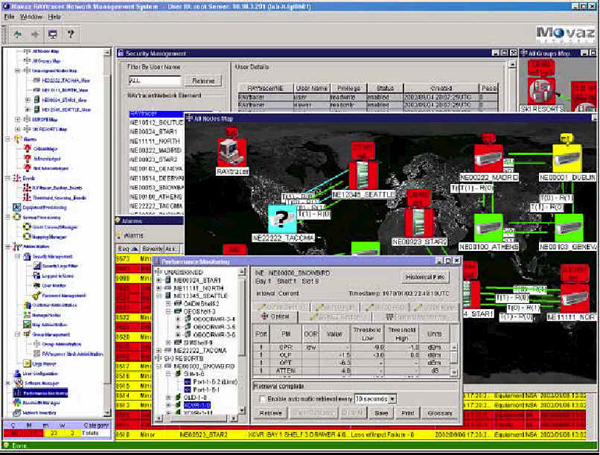Select the RAYtracer workstation node on map
This screenshot has height=455, width=600.
coord(232,153)
